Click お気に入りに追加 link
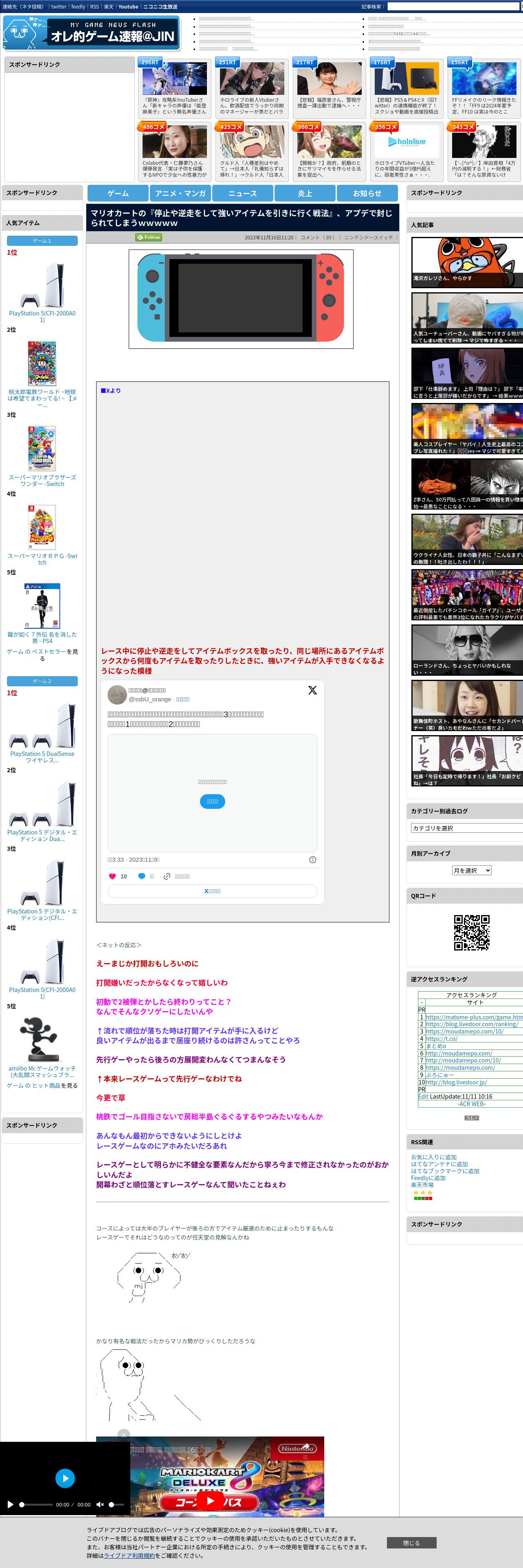The image size is (523, 1568). tap(433, 1157)
